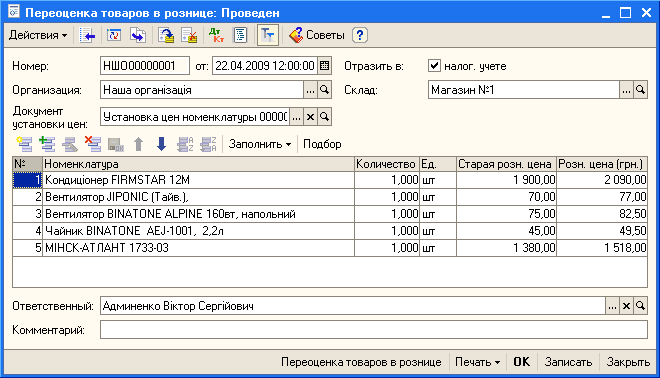Click ellipsis select button for Документ установки цен
This screenshot has height=378, width=660.
[296, 117]
